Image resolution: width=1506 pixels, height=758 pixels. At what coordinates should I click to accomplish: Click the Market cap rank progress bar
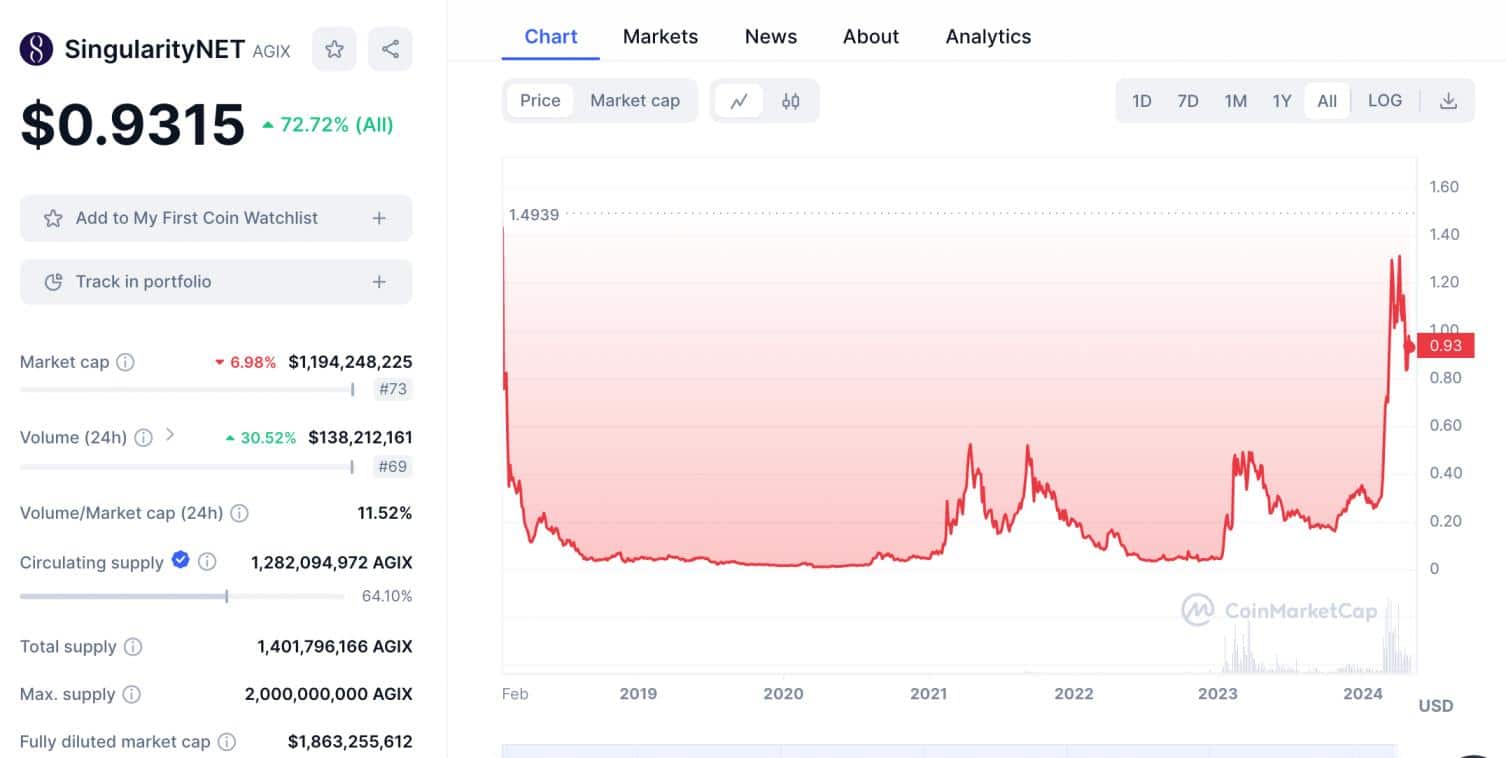[x=187, y=389]
